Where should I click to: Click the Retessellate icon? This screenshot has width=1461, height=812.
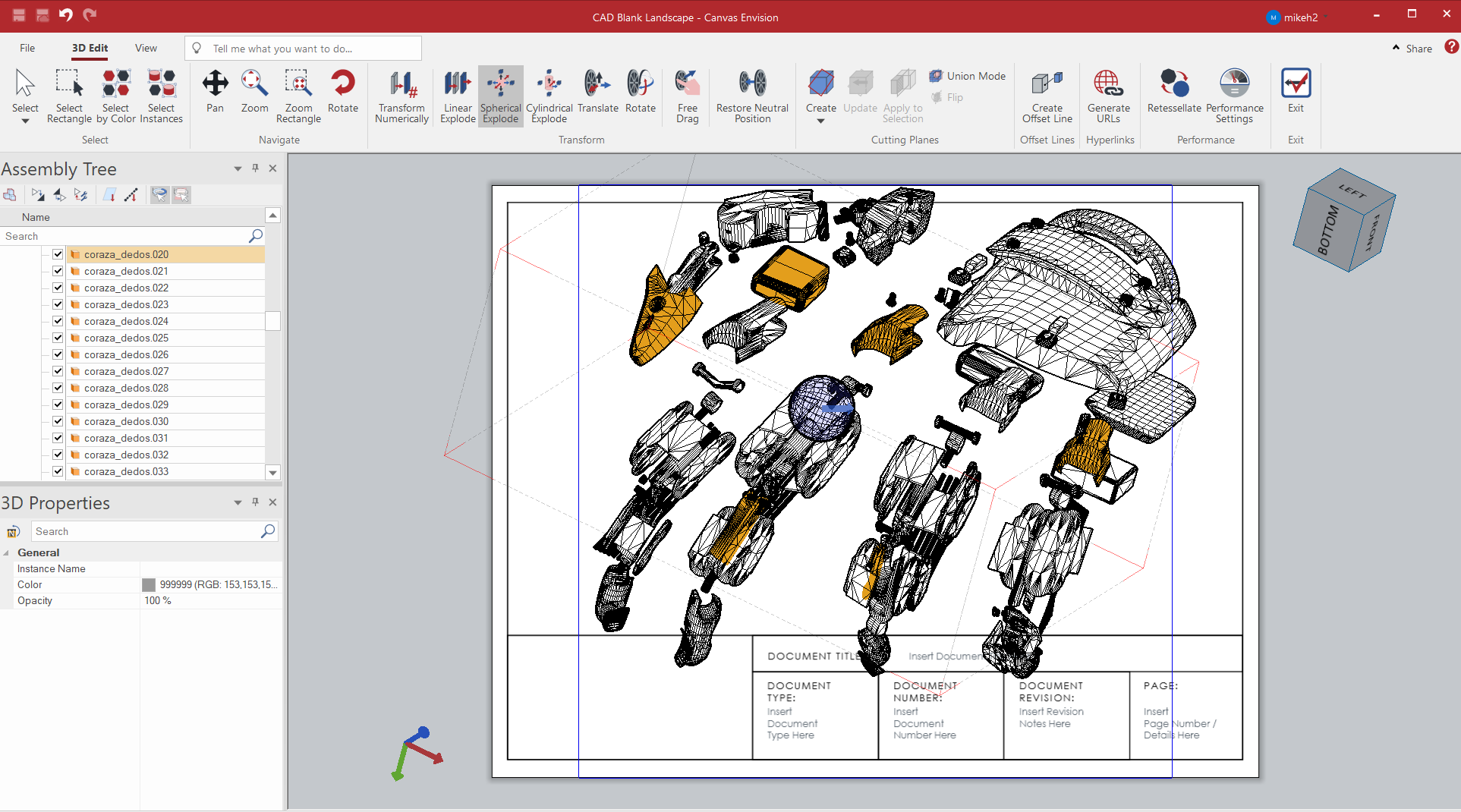pyautogui.click(x=1173, y=83)
